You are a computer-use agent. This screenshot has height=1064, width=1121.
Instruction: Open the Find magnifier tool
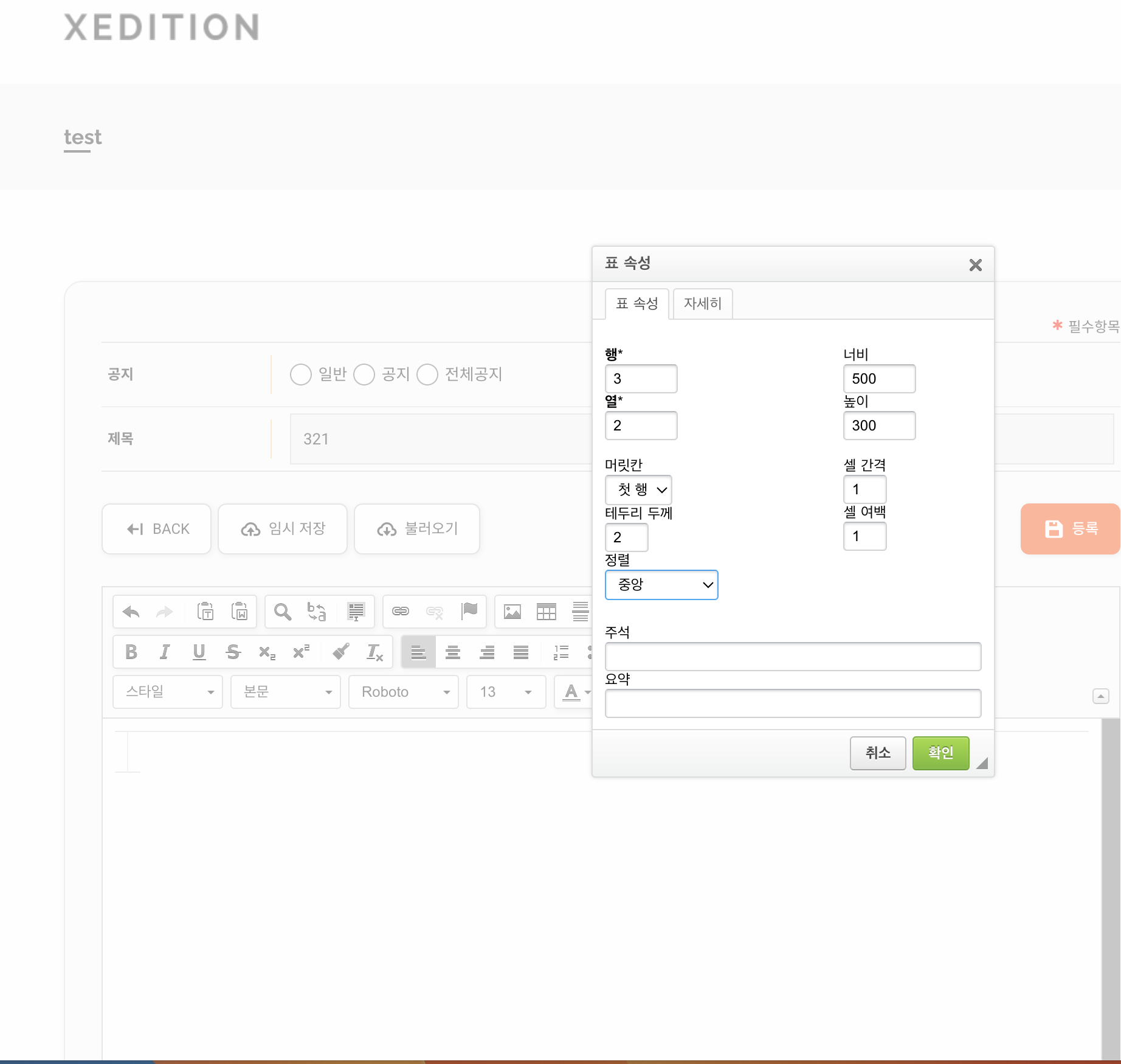[283, 612]
